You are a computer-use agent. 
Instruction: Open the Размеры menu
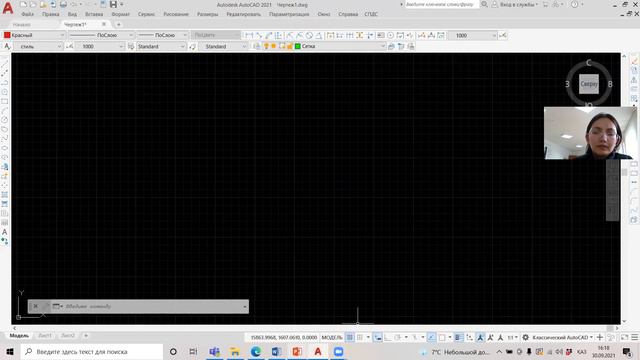(x=207, y=14)
